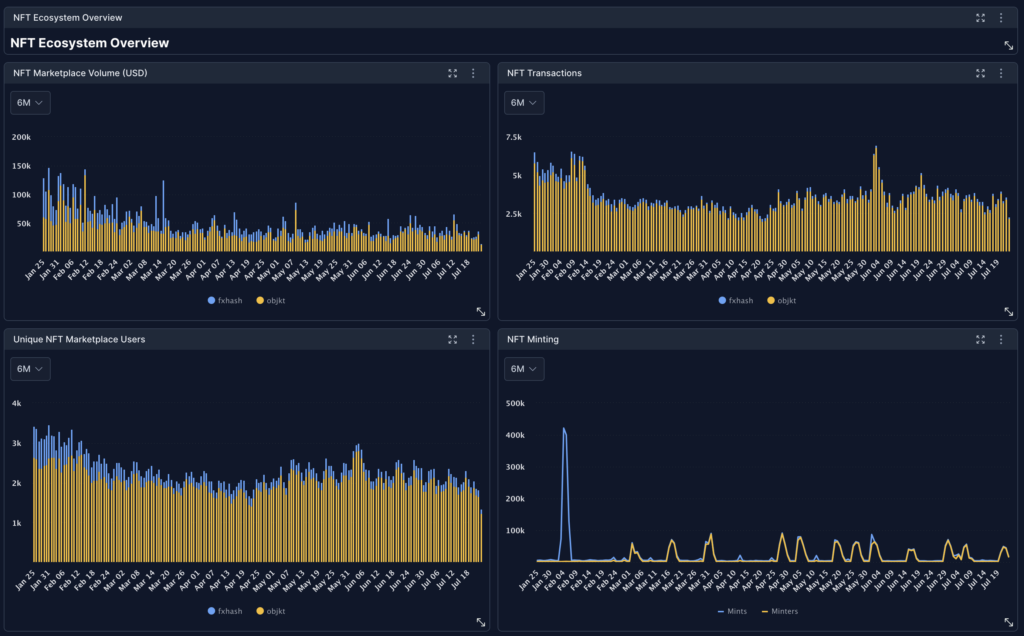Click the 7.5k axis label in NFT Transactions chart
The image size is (1024, 636).
pyautogui.click(x=514, y=137)
